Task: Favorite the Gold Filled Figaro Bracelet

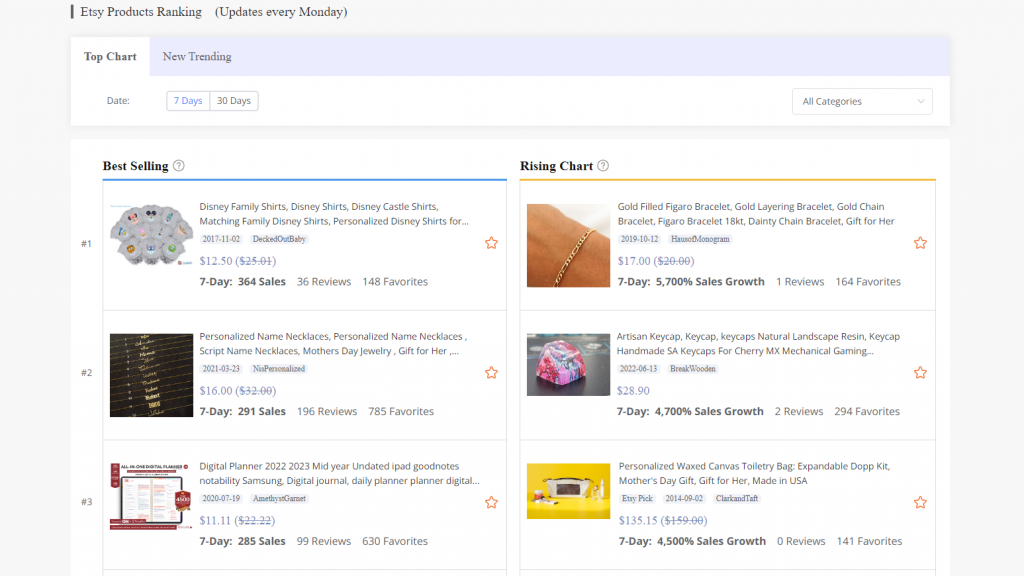Action: pos(920,243)
